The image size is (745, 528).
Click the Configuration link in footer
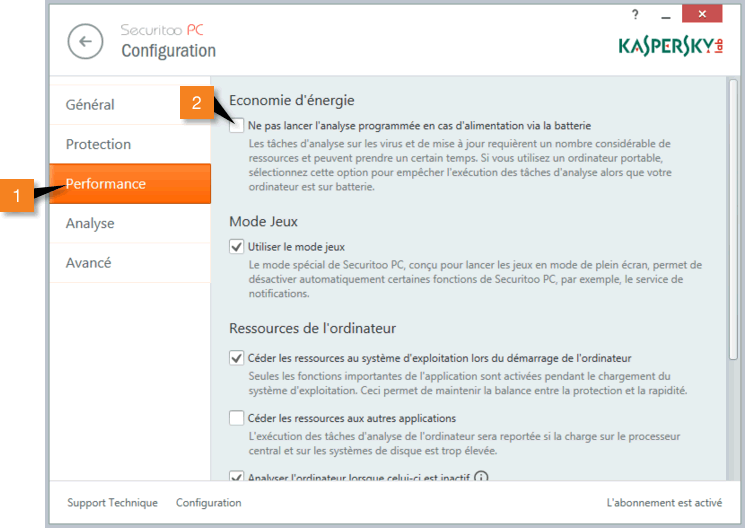(208, 503)
